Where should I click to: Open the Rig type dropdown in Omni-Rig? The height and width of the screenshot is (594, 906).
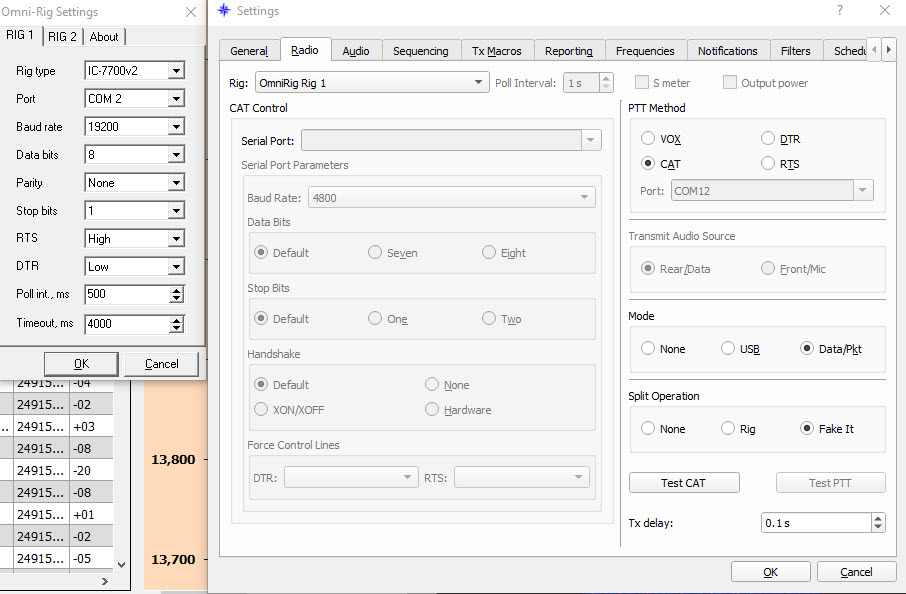(x=176, y=70)
